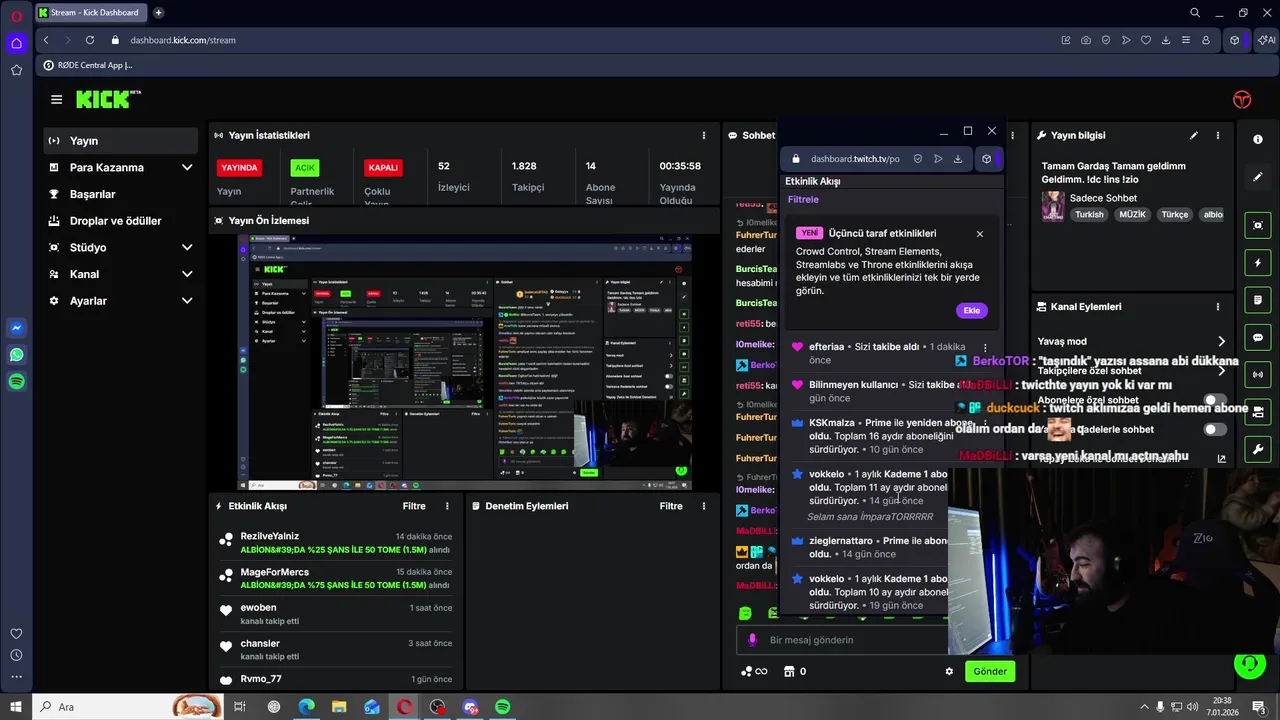1280x720 pixels.
Task: Open Kanal Eylemleri options menu
Action: click(1217, 307)
